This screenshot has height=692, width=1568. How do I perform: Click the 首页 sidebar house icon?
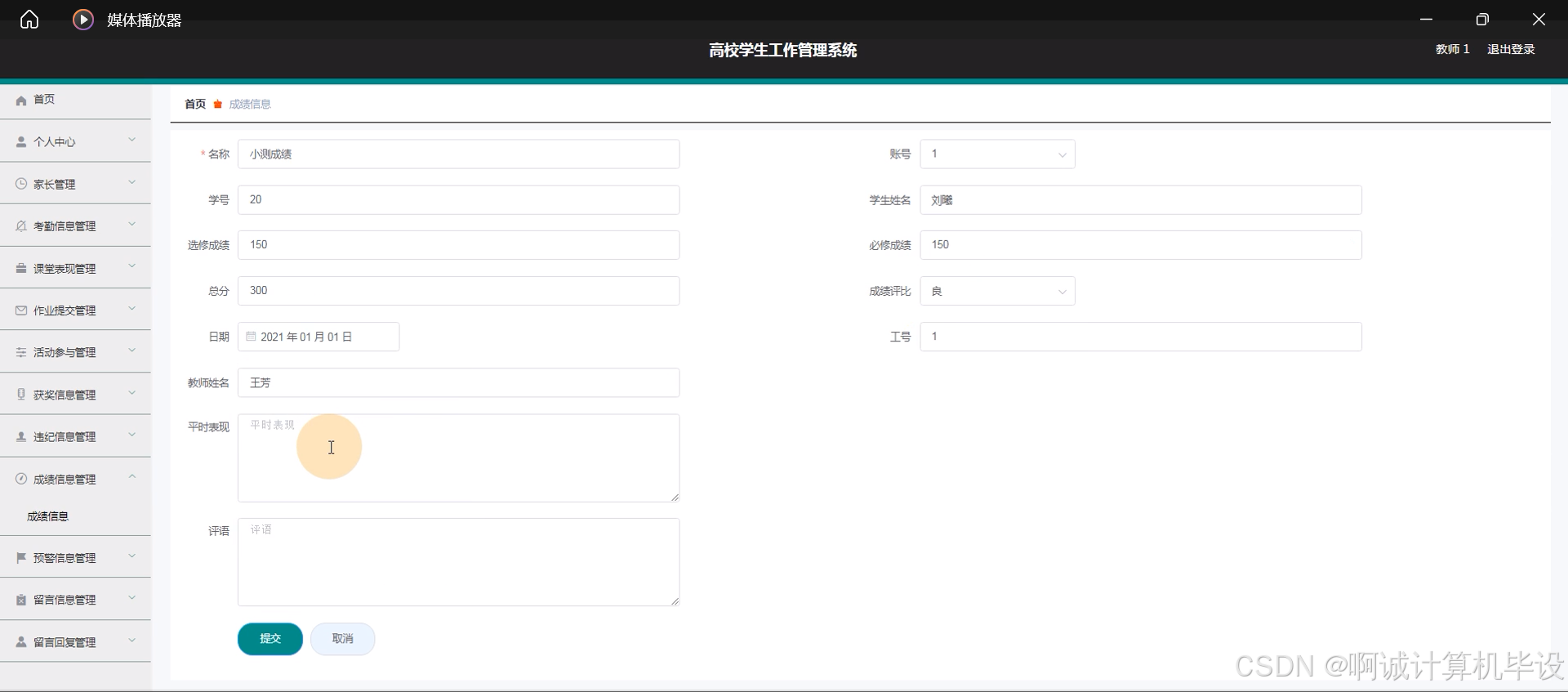point(21,100)
